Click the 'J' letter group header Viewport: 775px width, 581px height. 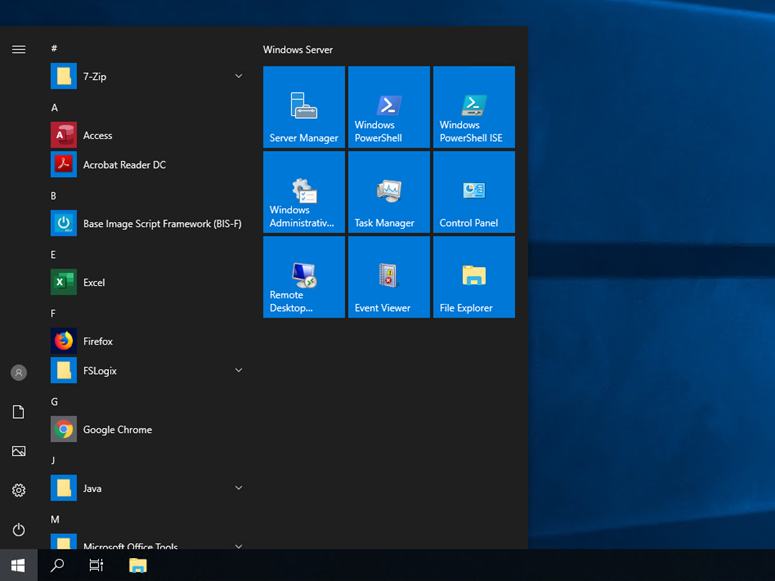[53, 460]
